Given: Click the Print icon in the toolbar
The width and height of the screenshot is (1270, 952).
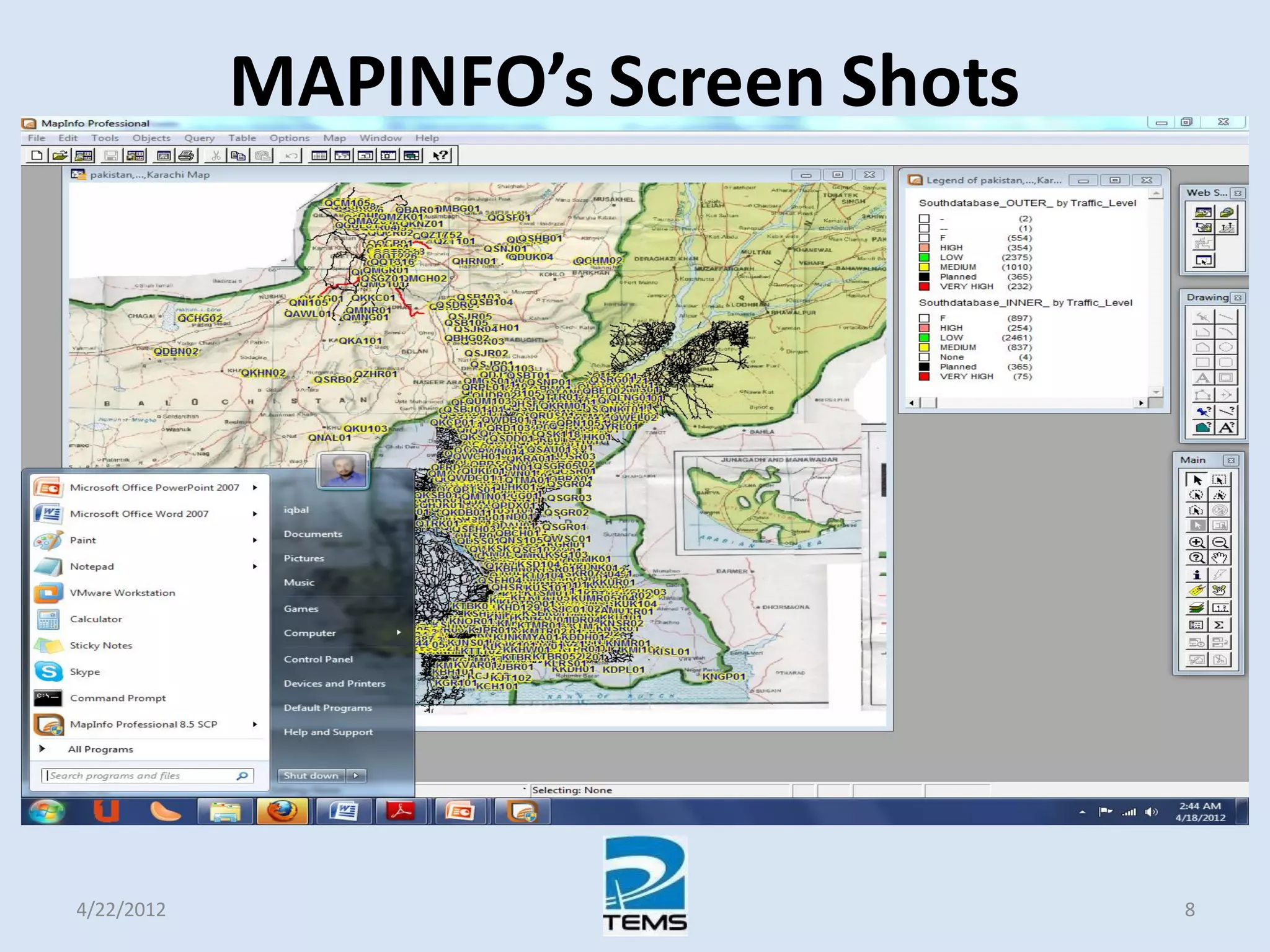Looking at the screenshot, I should coord(187,156).
